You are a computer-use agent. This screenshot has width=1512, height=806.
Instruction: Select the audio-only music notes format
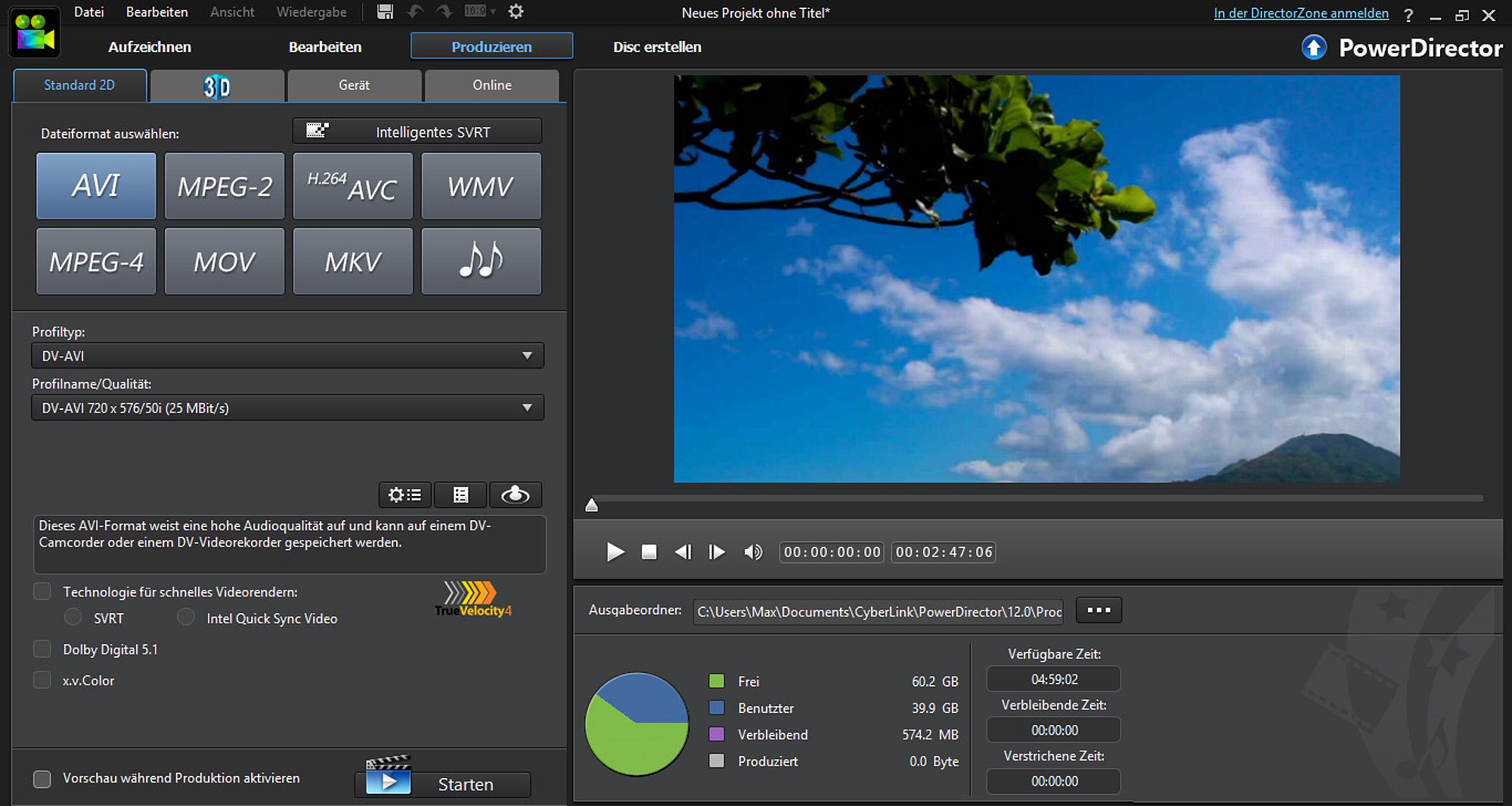[481, 262]
